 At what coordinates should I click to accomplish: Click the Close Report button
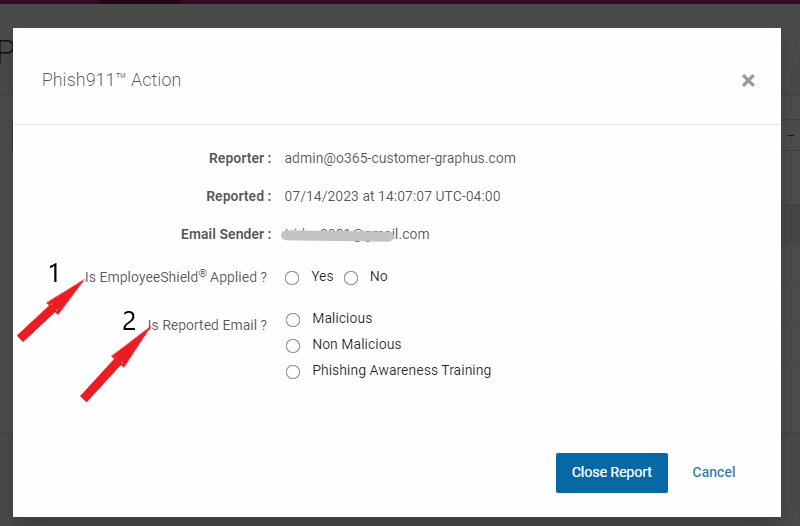612,472
